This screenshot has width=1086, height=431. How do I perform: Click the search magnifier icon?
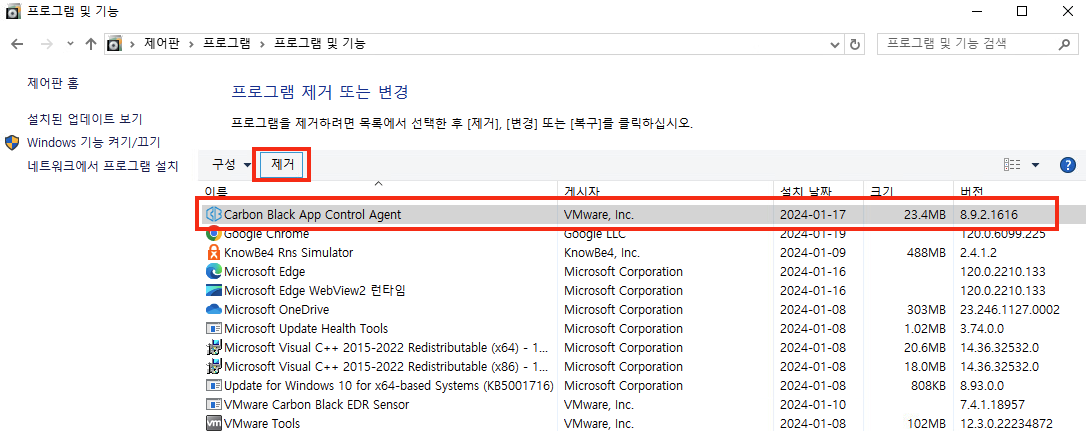point(1064,44)
